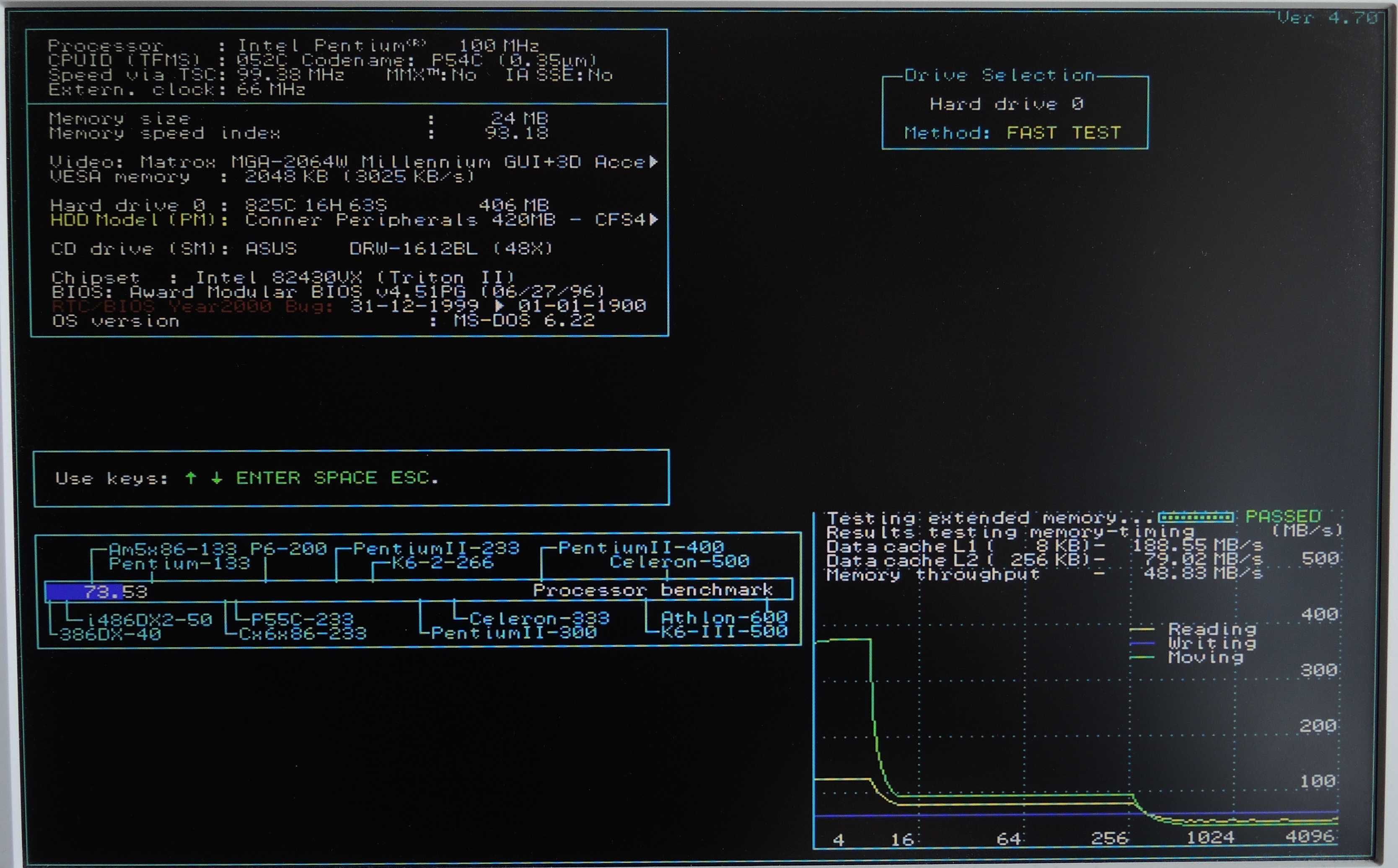Image resolution: width=1398 pixels, height=868 pixels.
Task: Click the 1024 x-axis label on graph
Action: (x=1211, y=837)
